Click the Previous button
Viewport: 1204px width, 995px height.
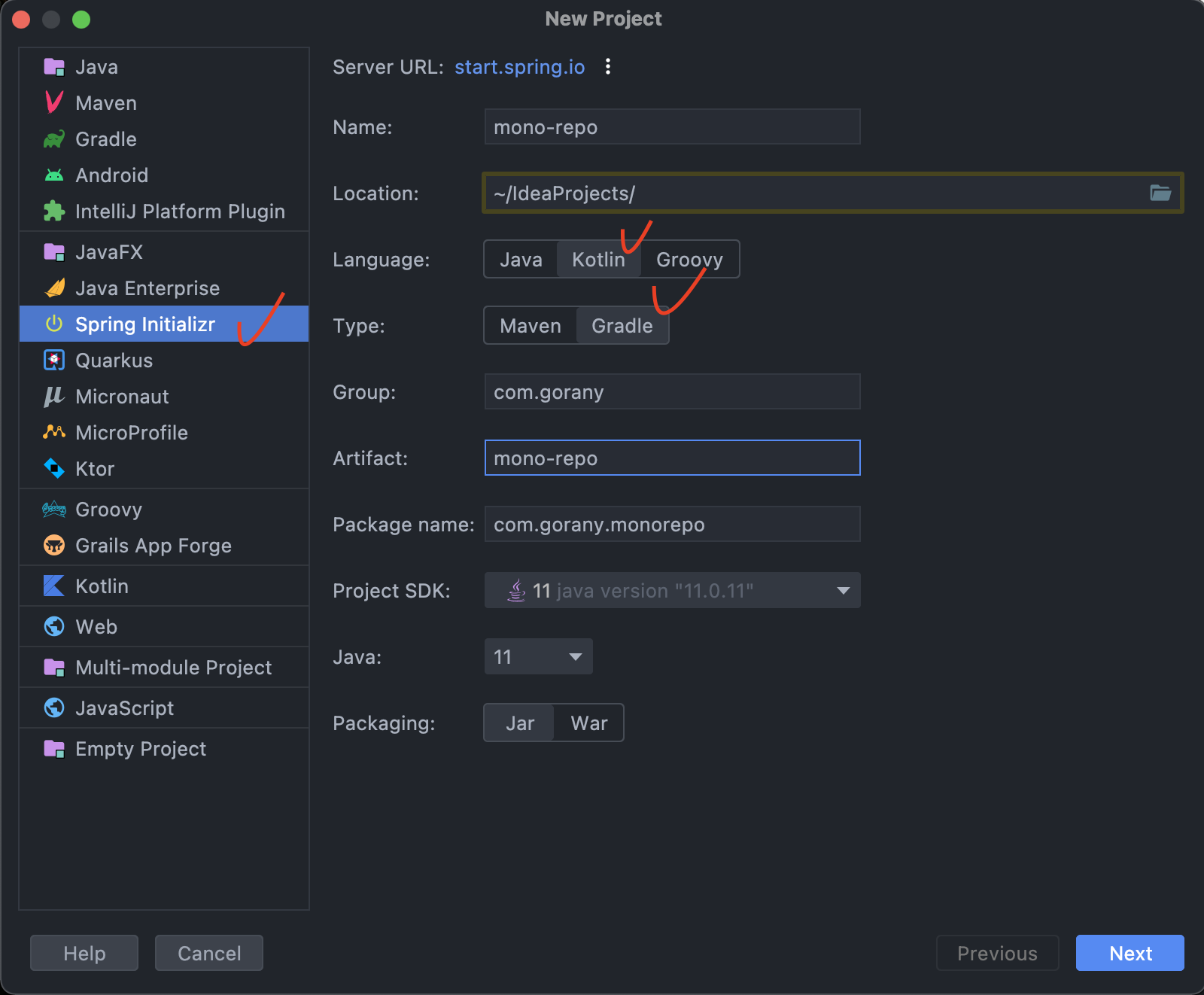(x=997, y=953)
